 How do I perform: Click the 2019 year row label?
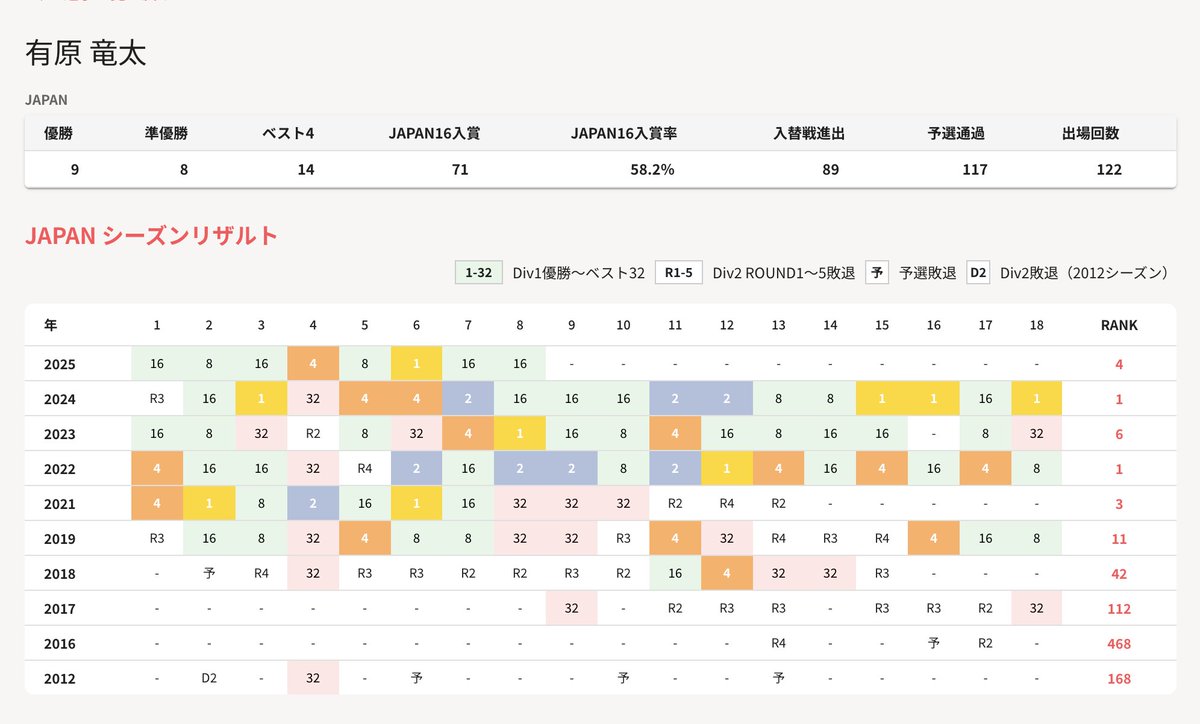coord(60,539)
